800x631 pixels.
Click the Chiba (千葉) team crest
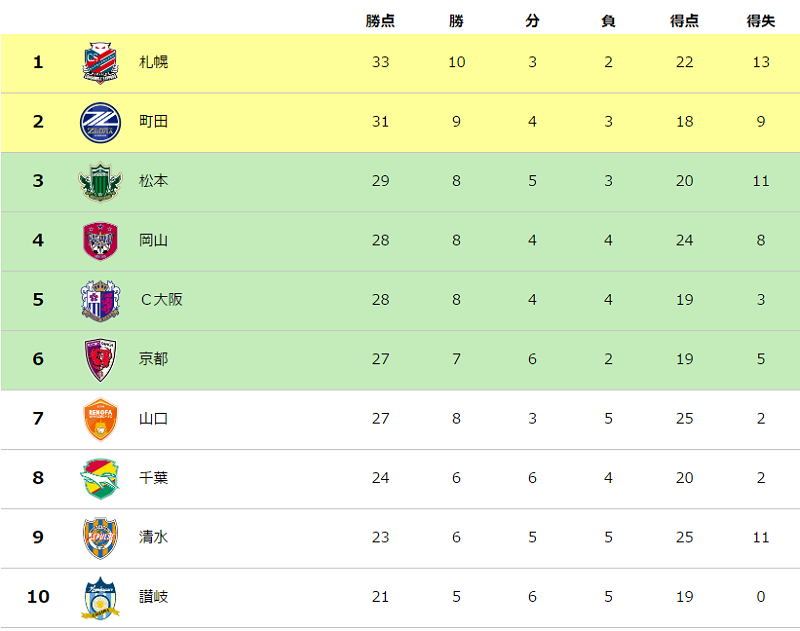point(100,478)
